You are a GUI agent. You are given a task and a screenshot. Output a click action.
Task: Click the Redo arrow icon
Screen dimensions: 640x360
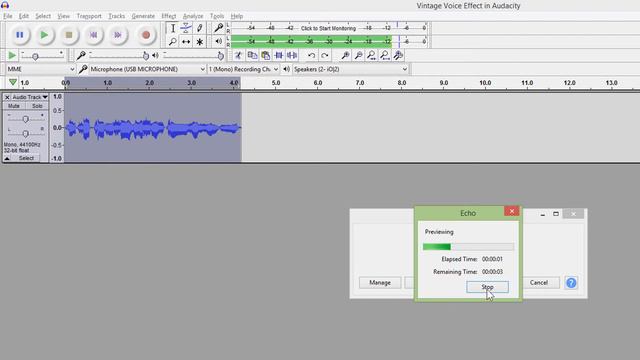pyautogui.click(x=324, y=55)
